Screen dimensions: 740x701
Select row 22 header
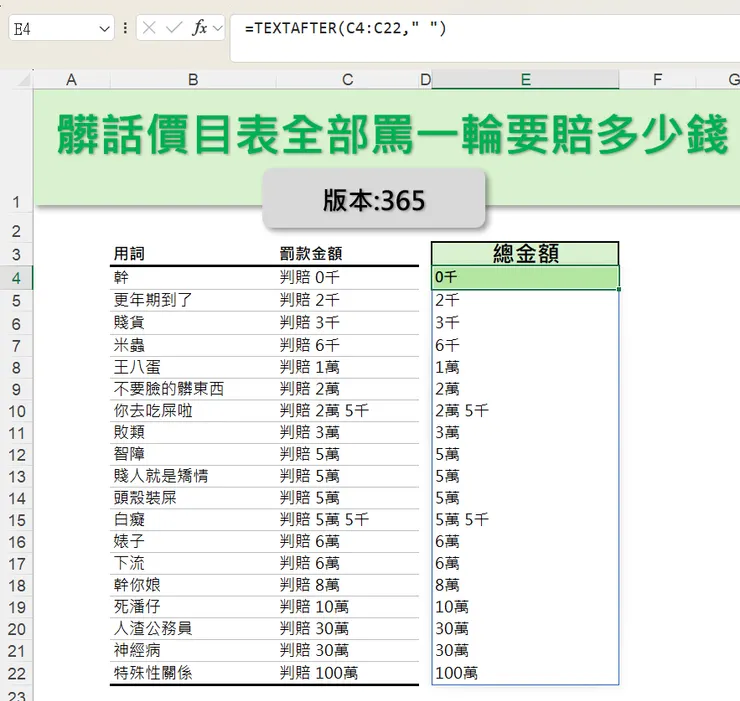[x=17, y=673]
